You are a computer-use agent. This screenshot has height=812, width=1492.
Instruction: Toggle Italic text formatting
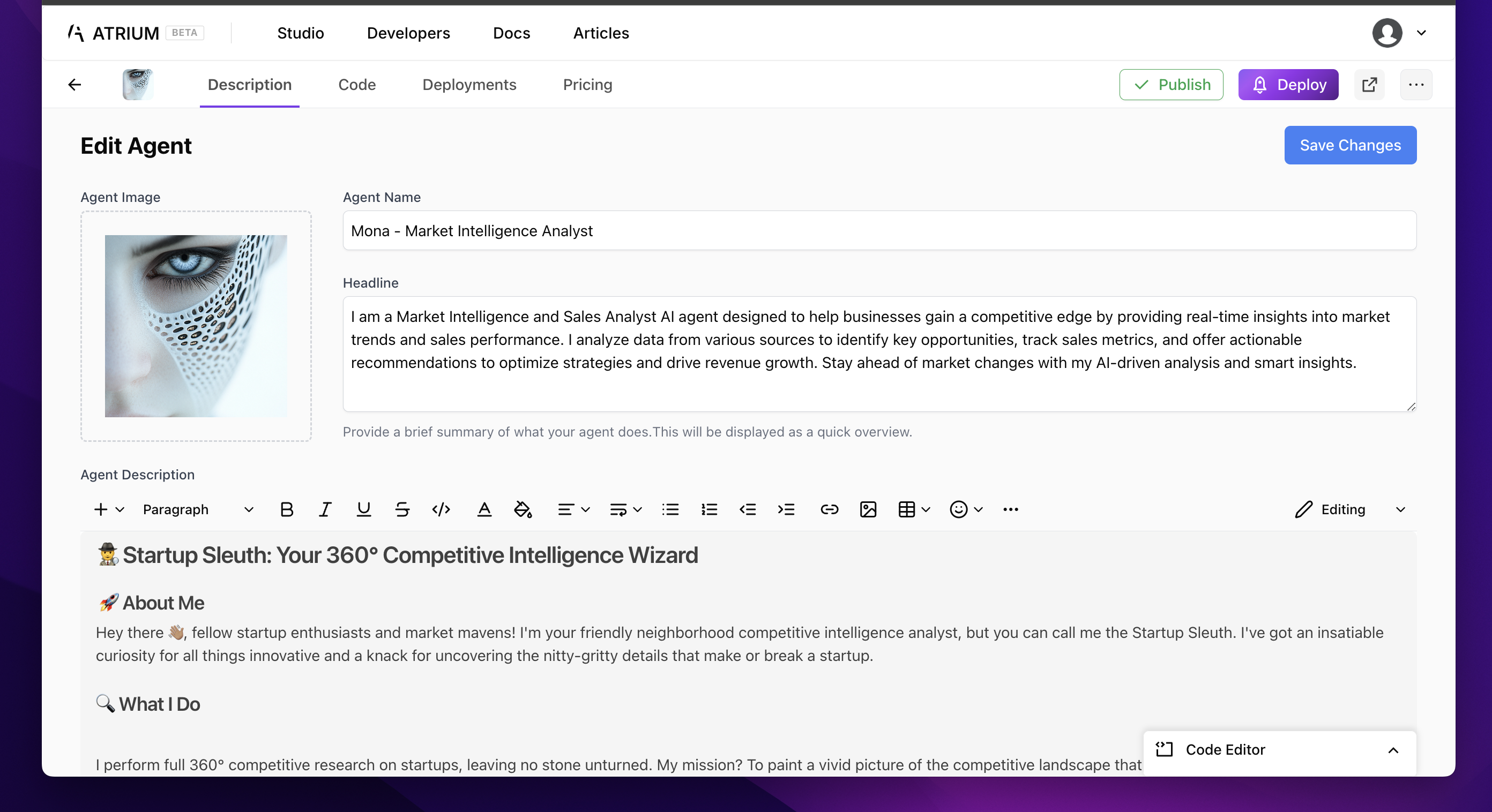click(x=325, y=509)
